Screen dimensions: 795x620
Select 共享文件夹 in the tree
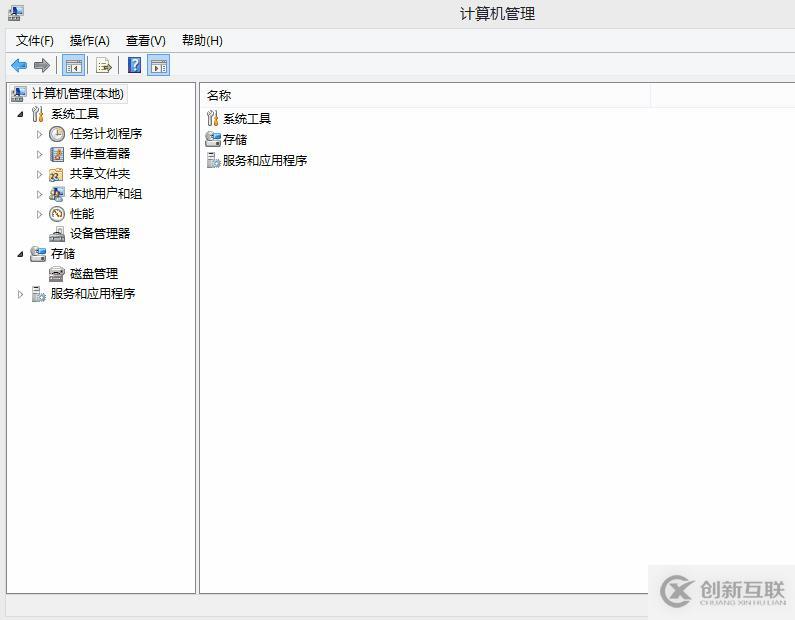(x=100, y=174)
